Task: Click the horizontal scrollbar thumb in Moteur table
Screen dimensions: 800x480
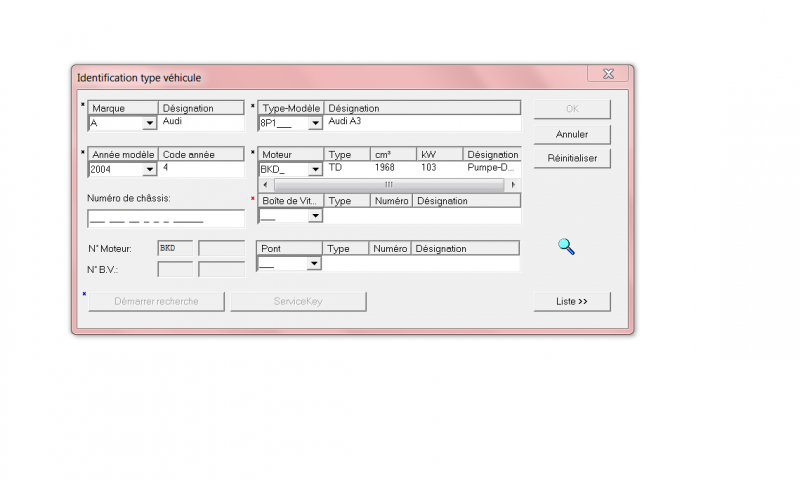Action: [388, 185]
